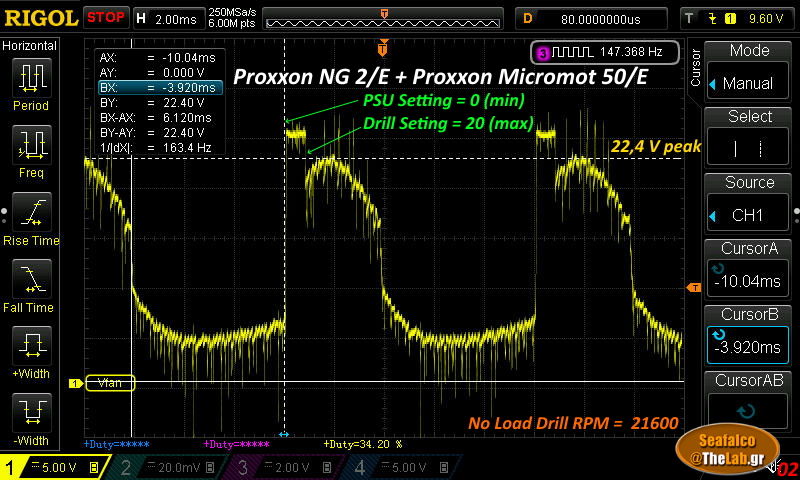The image size is (800, 480).
Task: Click the trigger level 9.60 V readout
Action: click(x=766, y=19)
